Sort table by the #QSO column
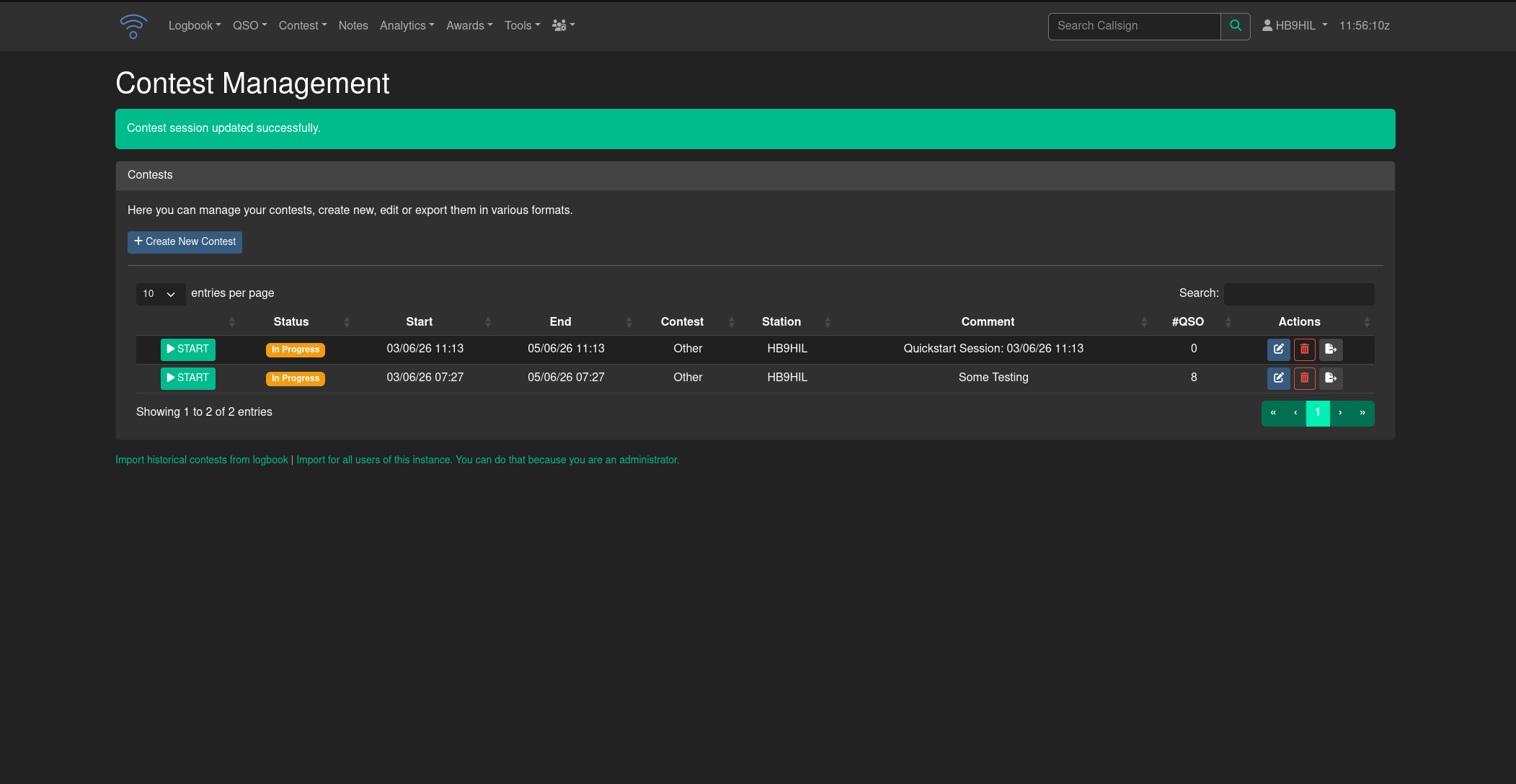The image size is (1516, 784). point(1188,322)
